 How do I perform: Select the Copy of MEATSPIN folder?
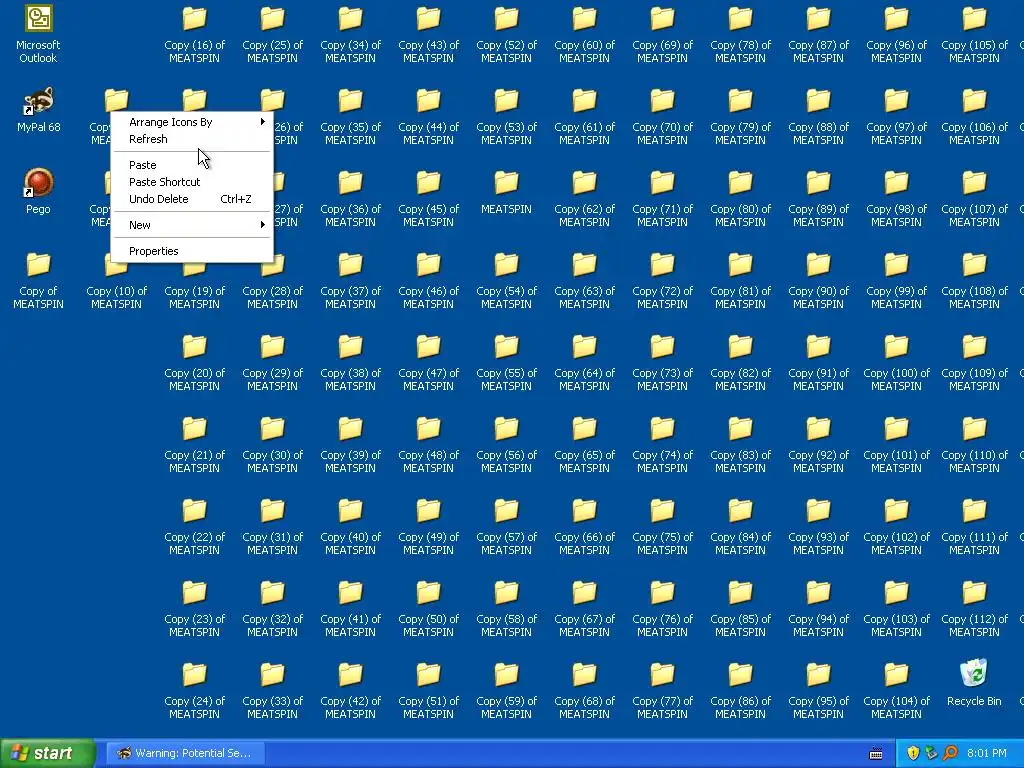pyautogui.click(x=38, y=280)
